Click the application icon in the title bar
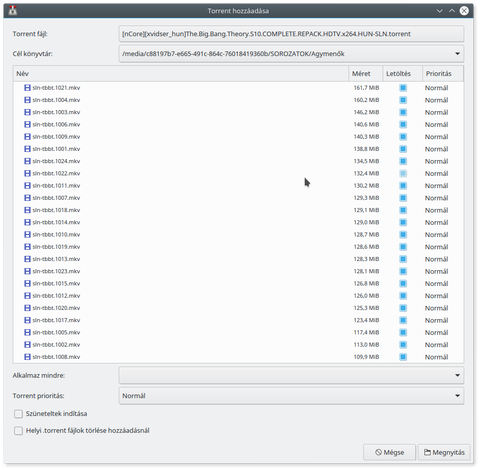This screenshot has width=480, height=470. coord(13,11)
